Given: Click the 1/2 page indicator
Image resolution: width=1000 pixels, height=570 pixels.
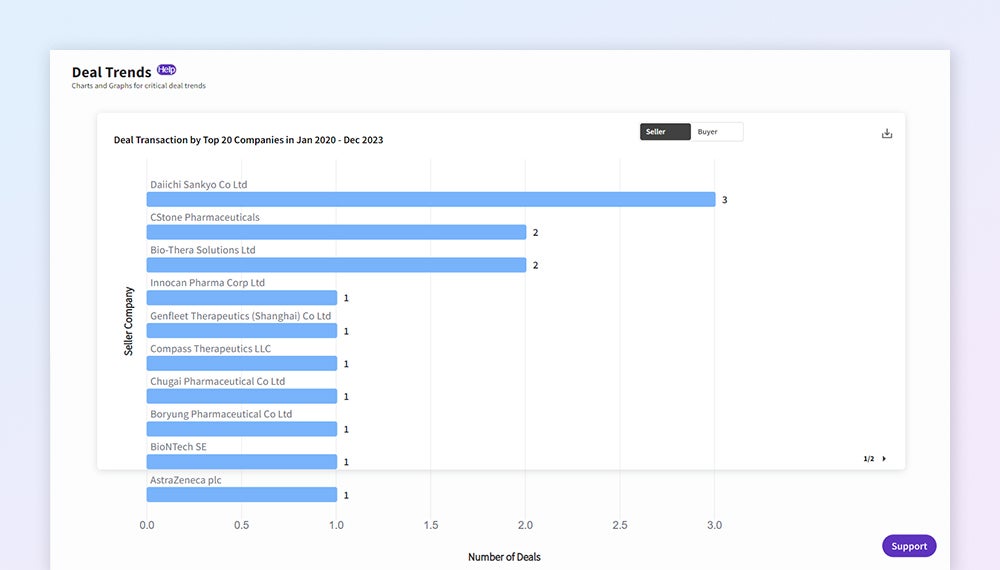Looking at the screenshot, I should click(x=868, y=459).
